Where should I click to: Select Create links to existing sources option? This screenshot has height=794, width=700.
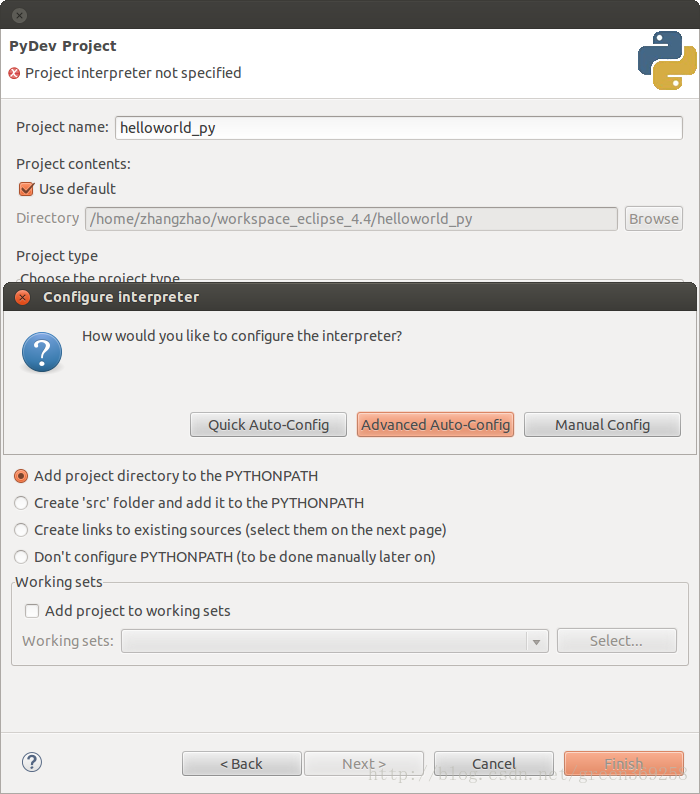21,530
